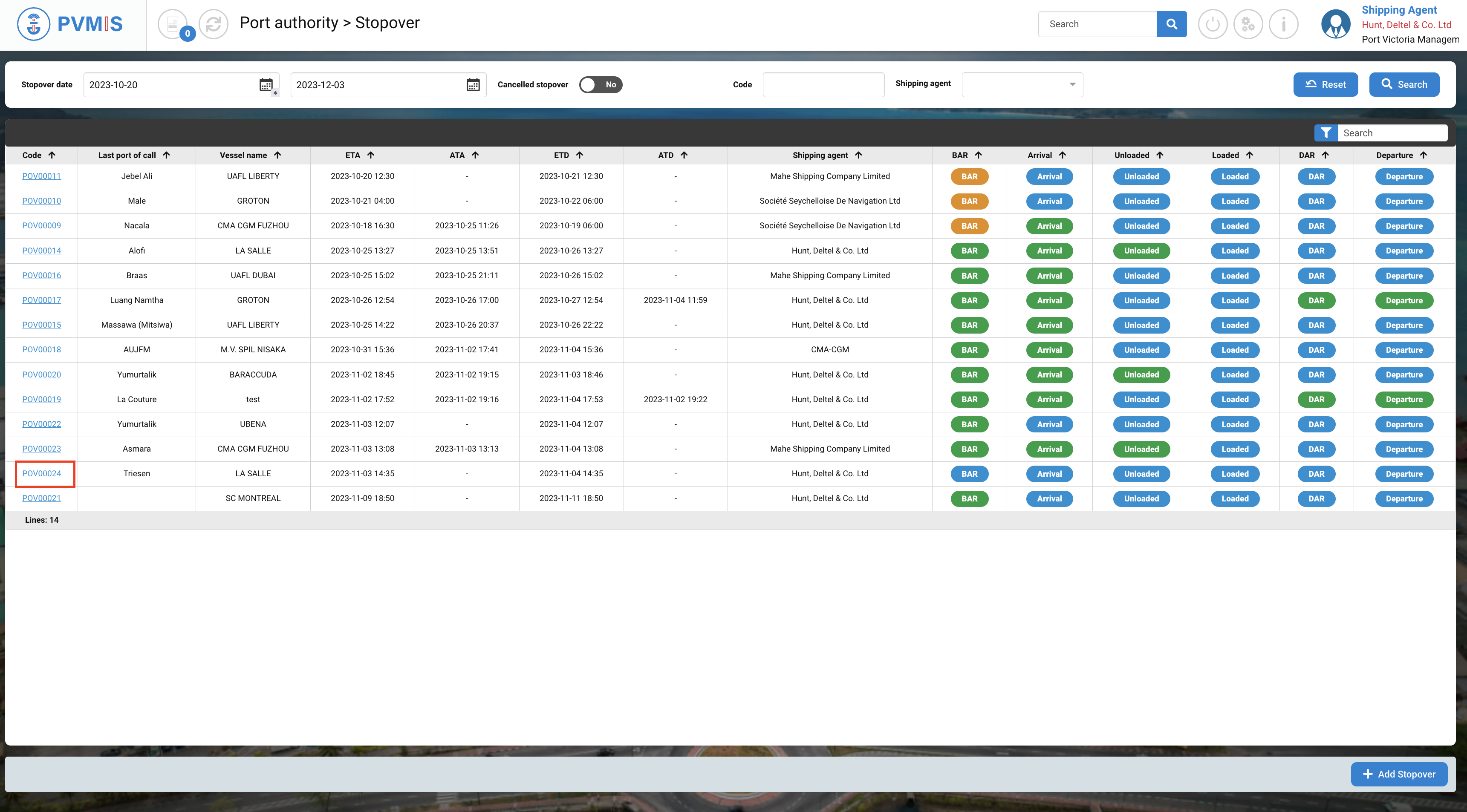The image size is (1467, 812).
Task: Click the green Departure badge for POV00017
Action: (x=1404, y=301)
